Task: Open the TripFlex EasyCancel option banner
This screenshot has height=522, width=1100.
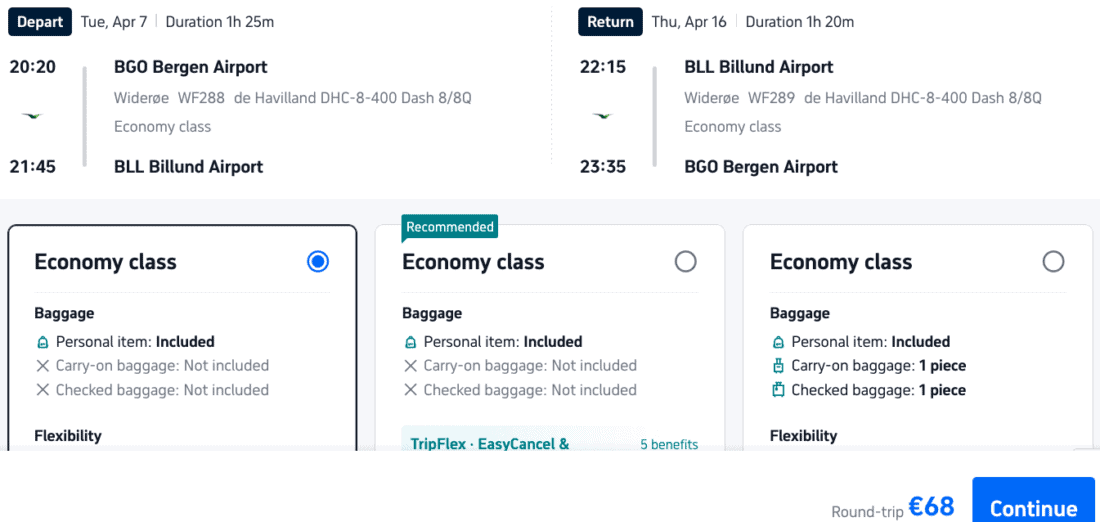Action: [490, 444]
